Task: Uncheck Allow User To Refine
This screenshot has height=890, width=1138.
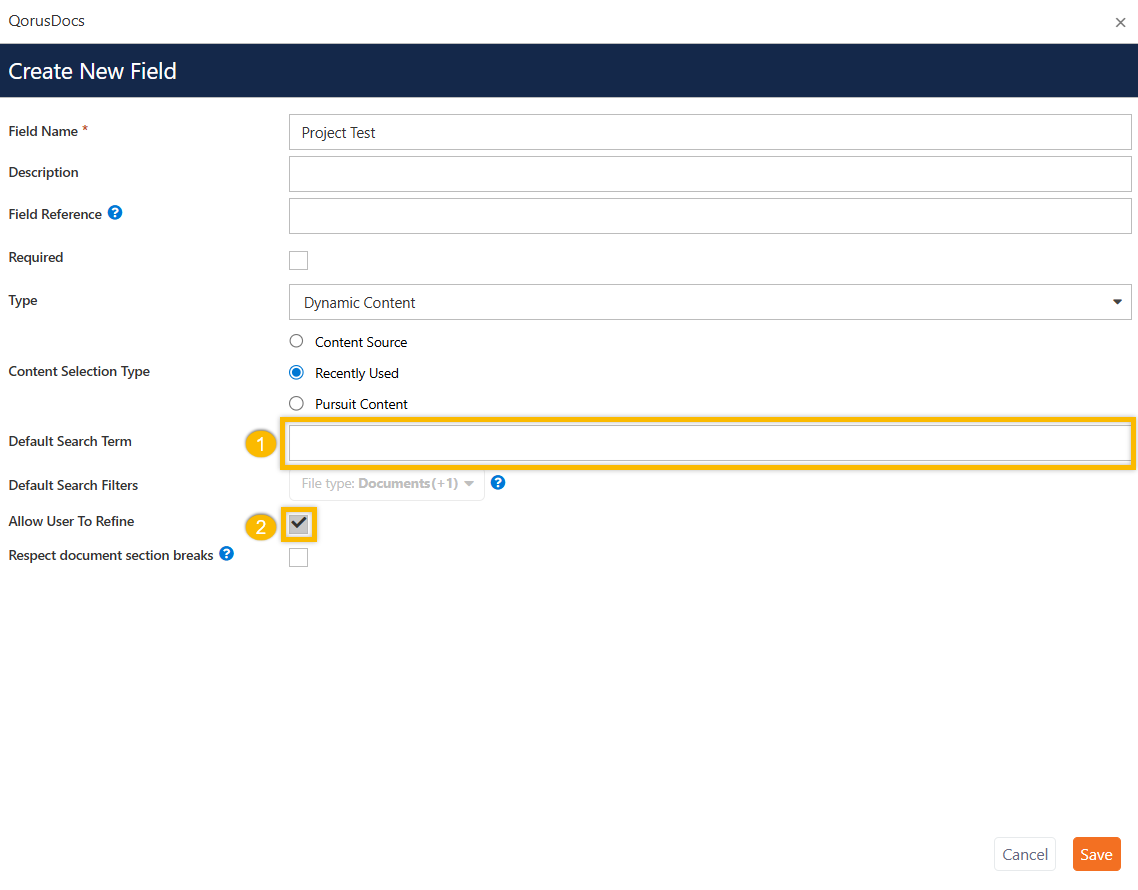Action: [298, 524]
